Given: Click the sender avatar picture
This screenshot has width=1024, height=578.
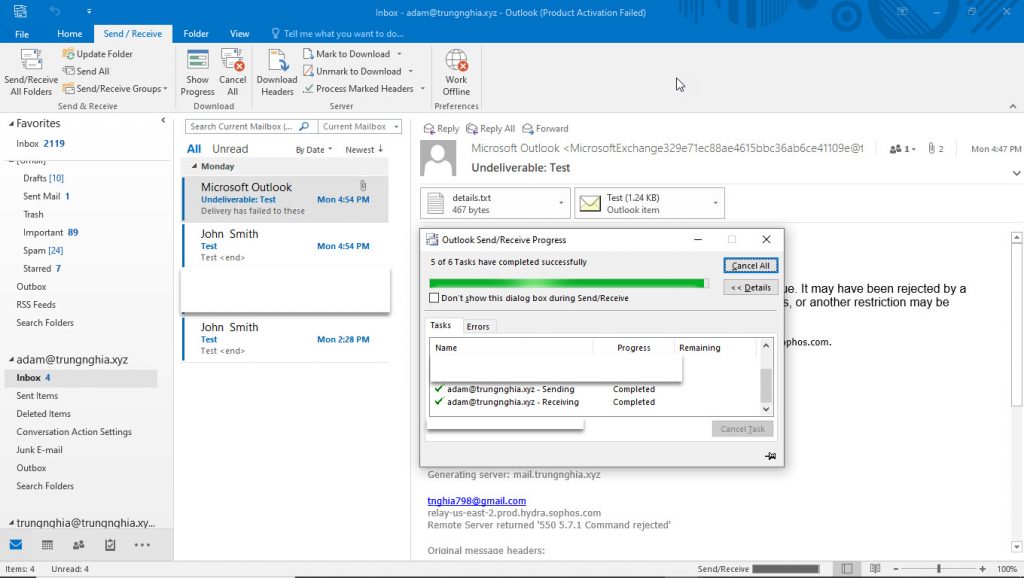Looking at the screenshot, I should (438, 158).
